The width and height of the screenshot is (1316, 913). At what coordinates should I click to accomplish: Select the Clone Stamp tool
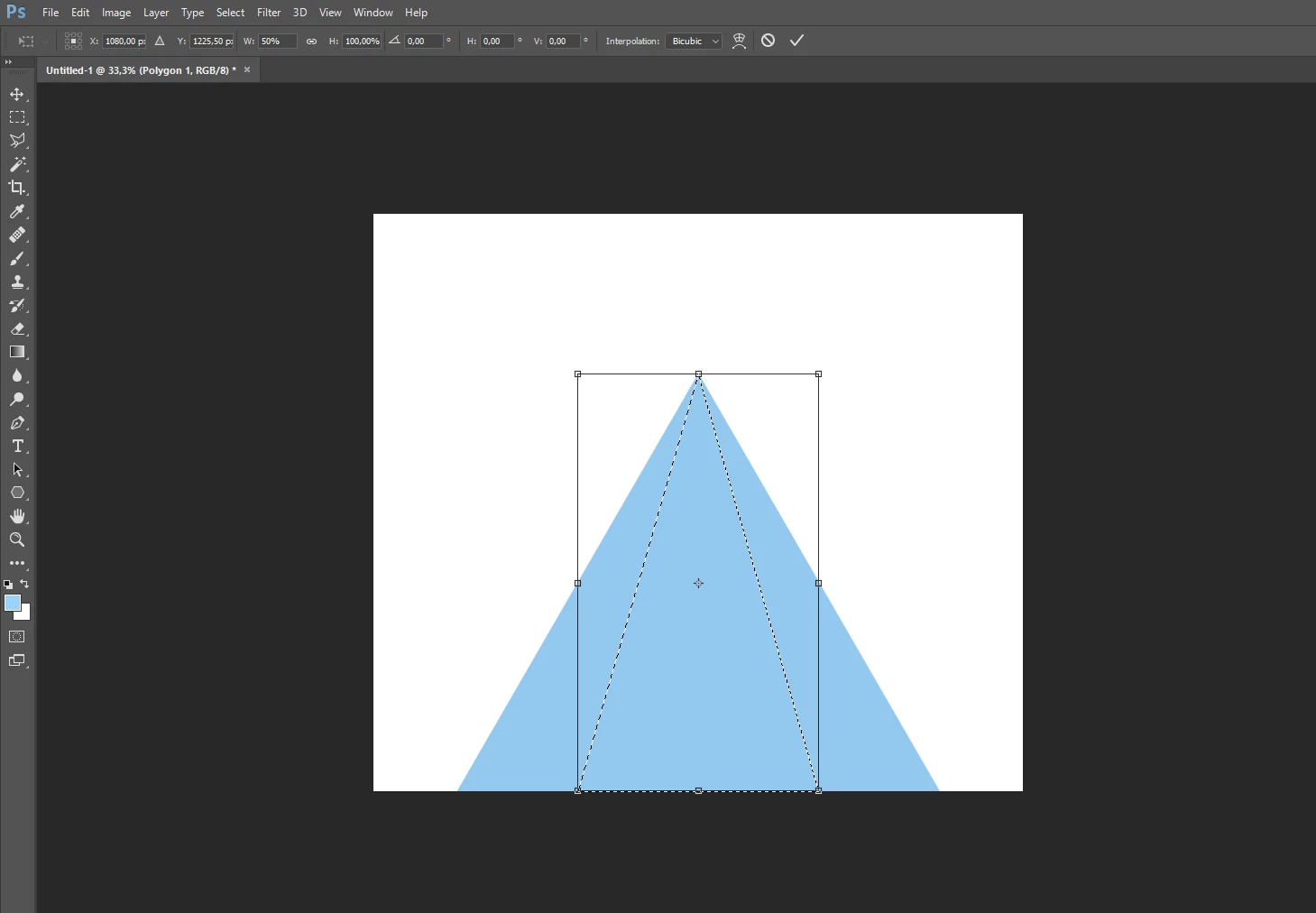[x=17, y=282]
